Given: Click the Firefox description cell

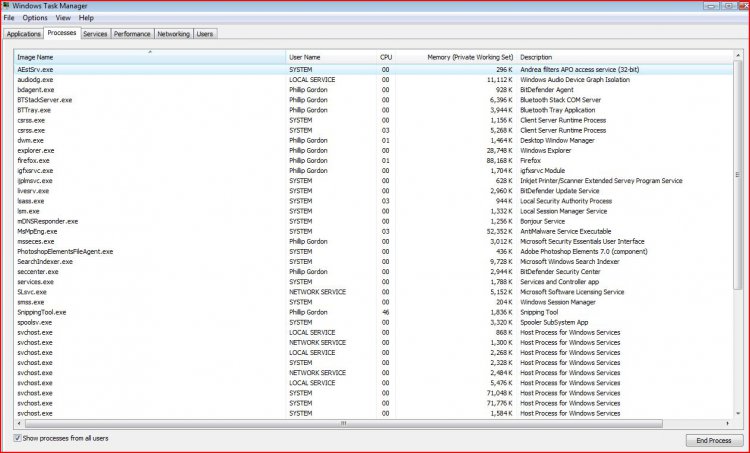Looking at the screenshot, I should (530, 160).
